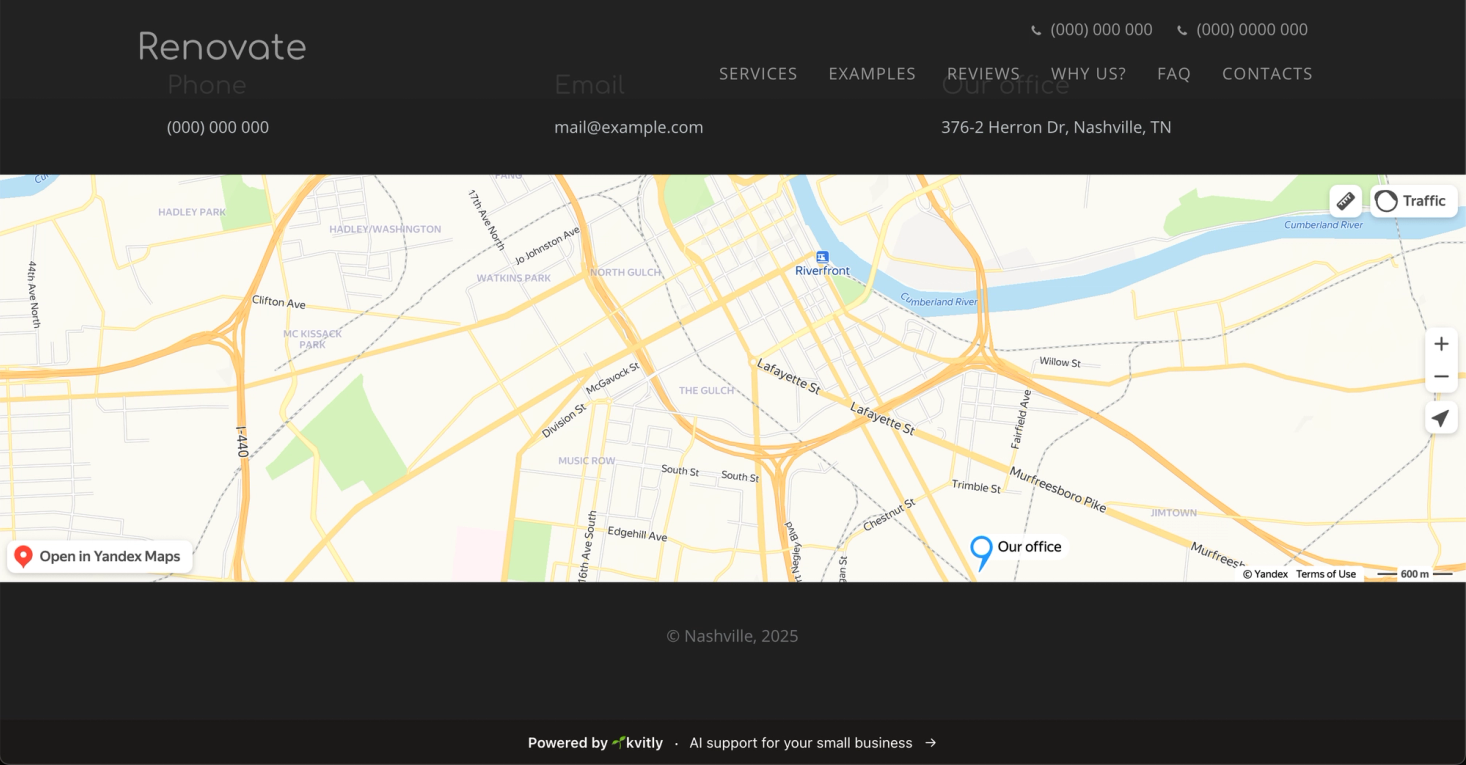Click the phone icon beside (000) 0000 000 in header
This screenshot has width=1466, height=765.
[x=1182, y=31]
